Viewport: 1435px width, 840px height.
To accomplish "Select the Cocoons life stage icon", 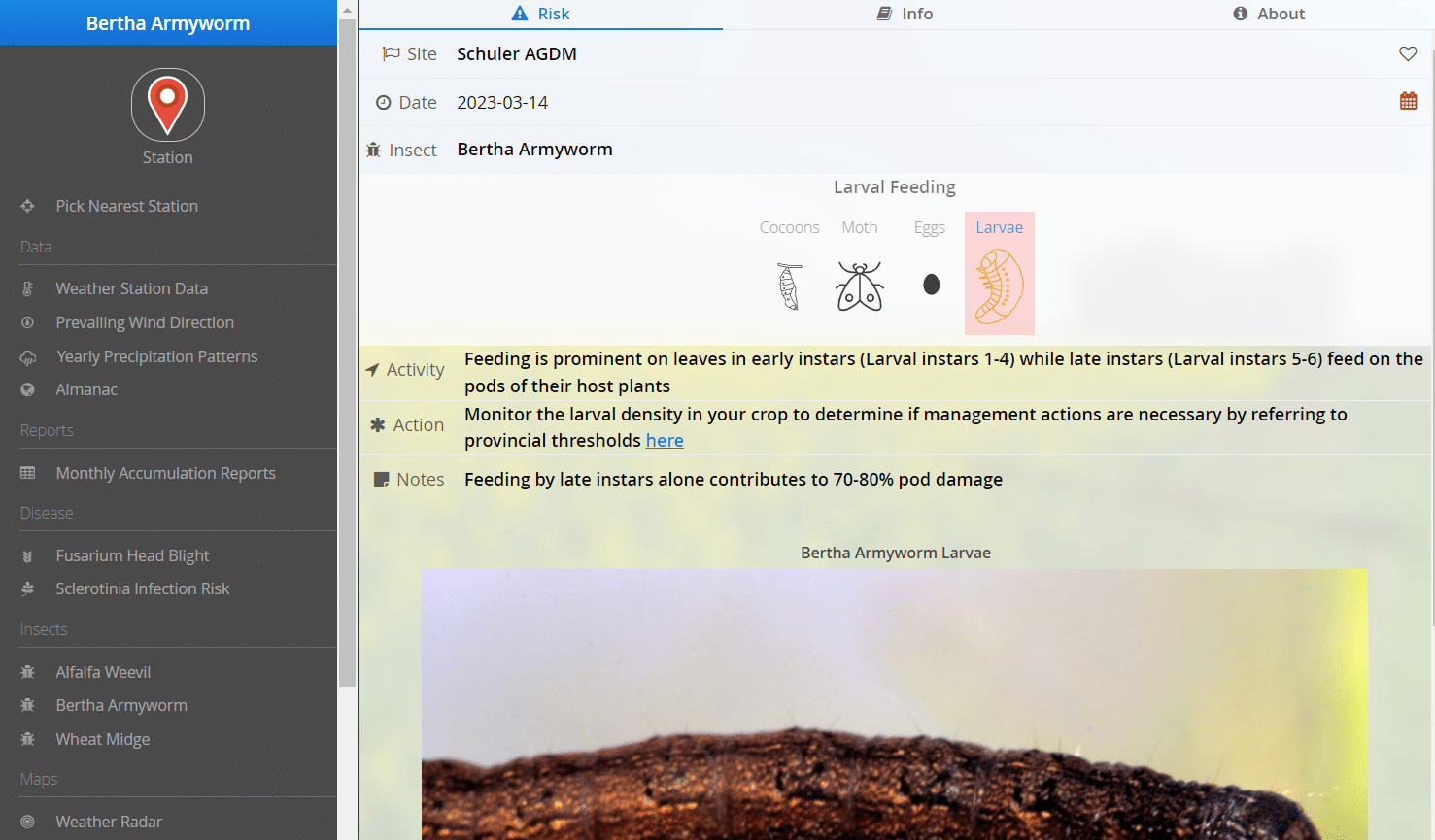I will point(790,286).
